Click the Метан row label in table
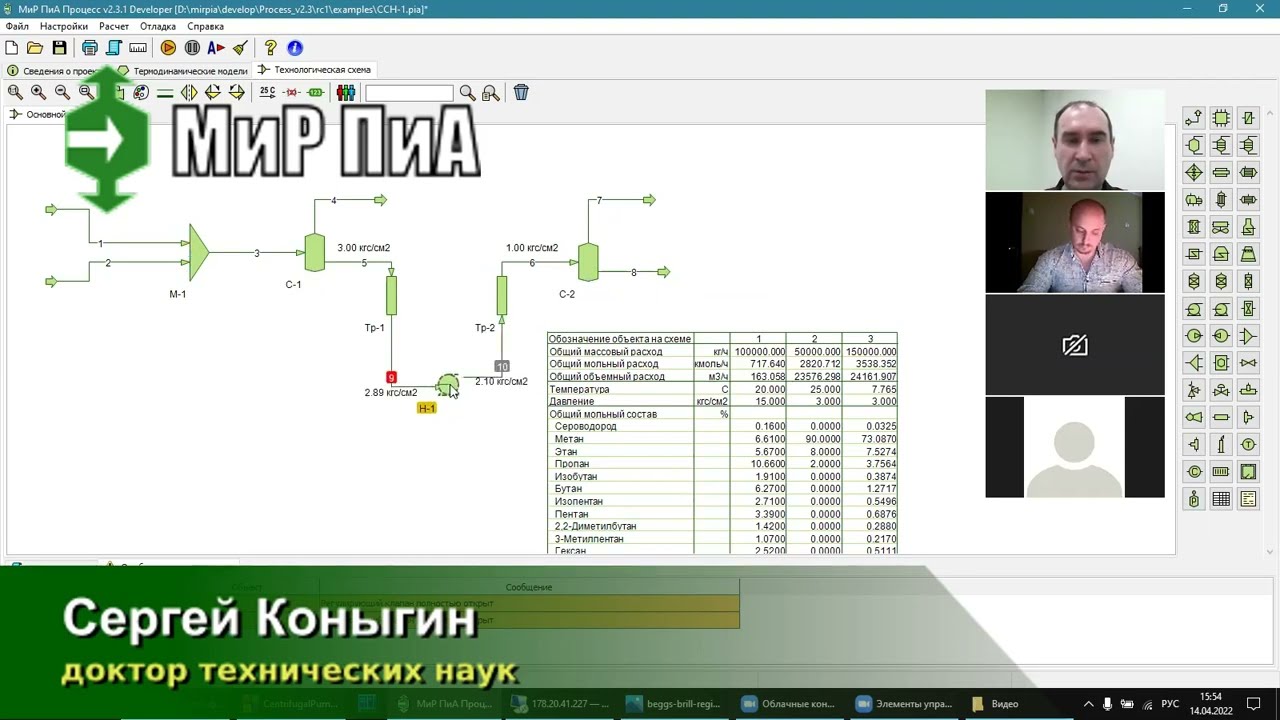 click(x=569, y=439)
